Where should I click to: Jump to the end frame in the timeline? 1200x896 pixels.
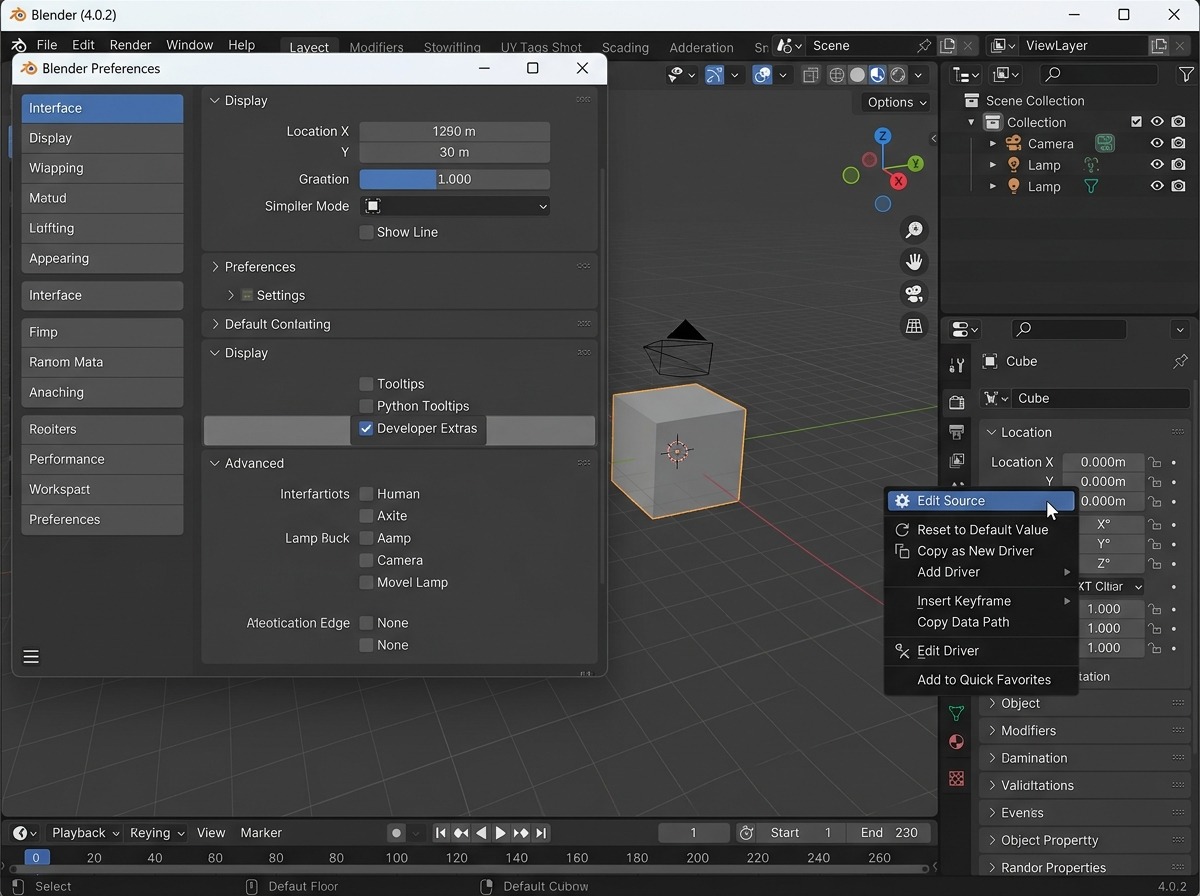tap(541, 833)
